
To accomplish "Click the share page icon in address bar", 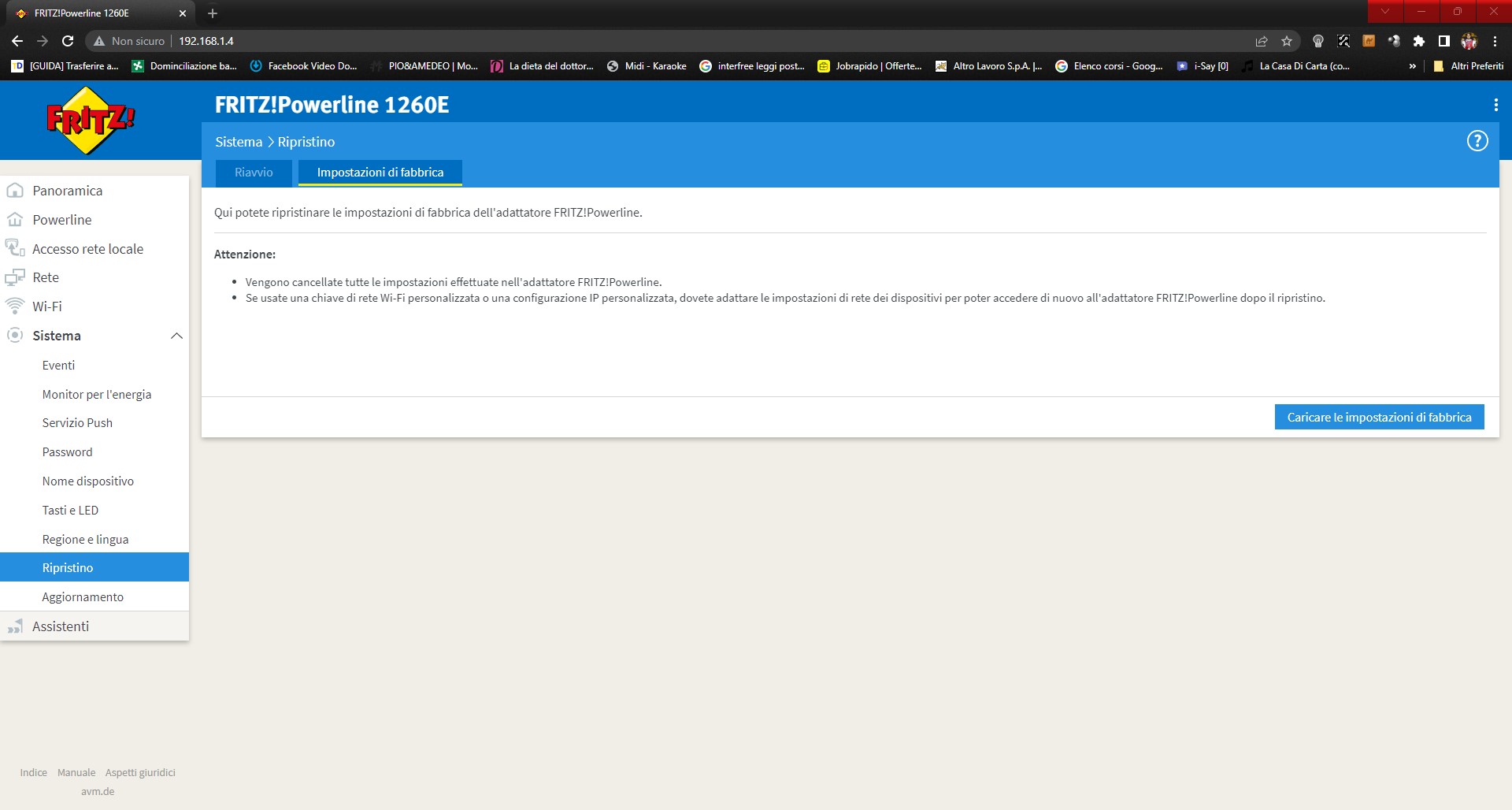I will (x=1262, y=41).
